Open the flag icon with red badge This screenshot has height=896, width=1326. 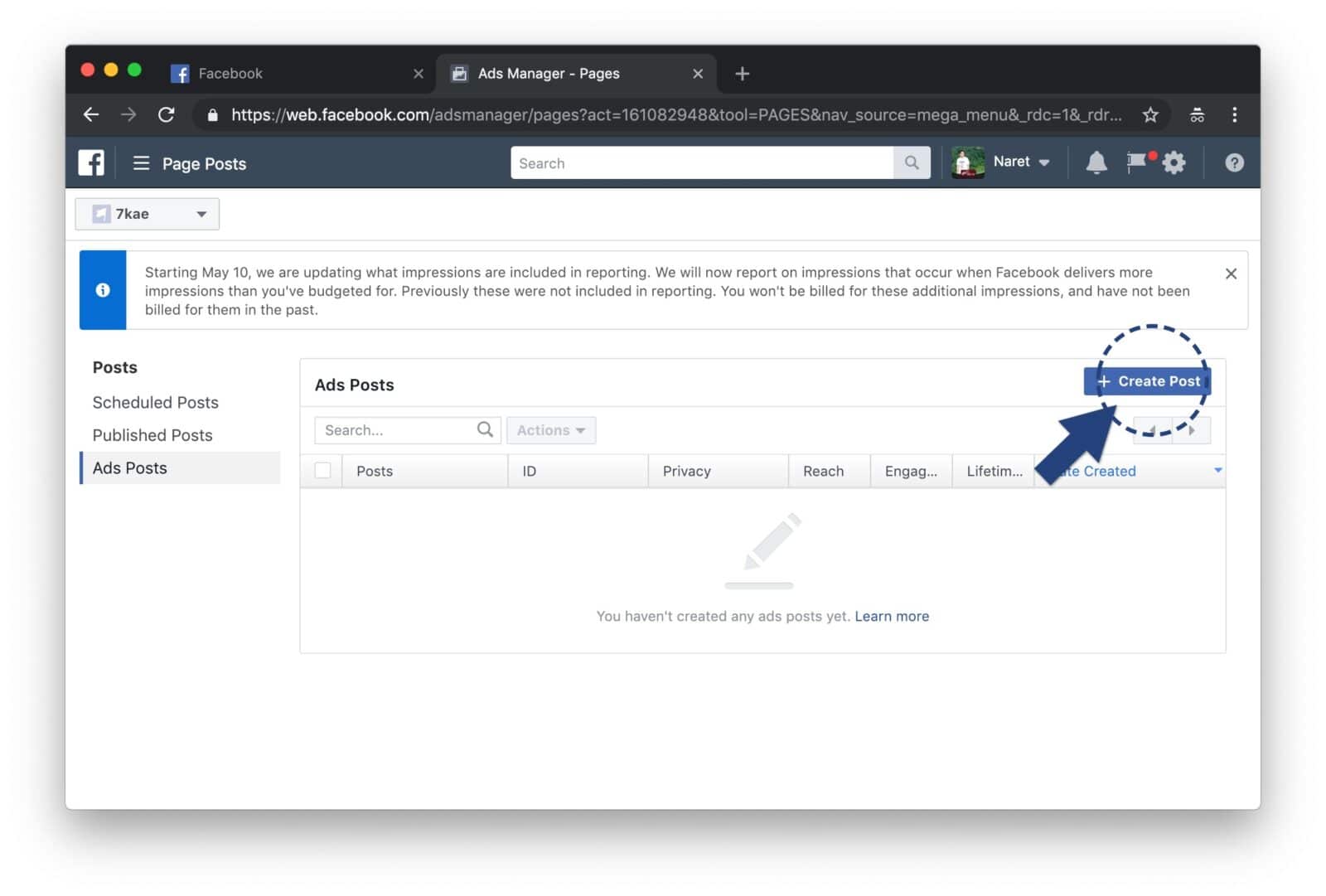tap(1137, 162)
